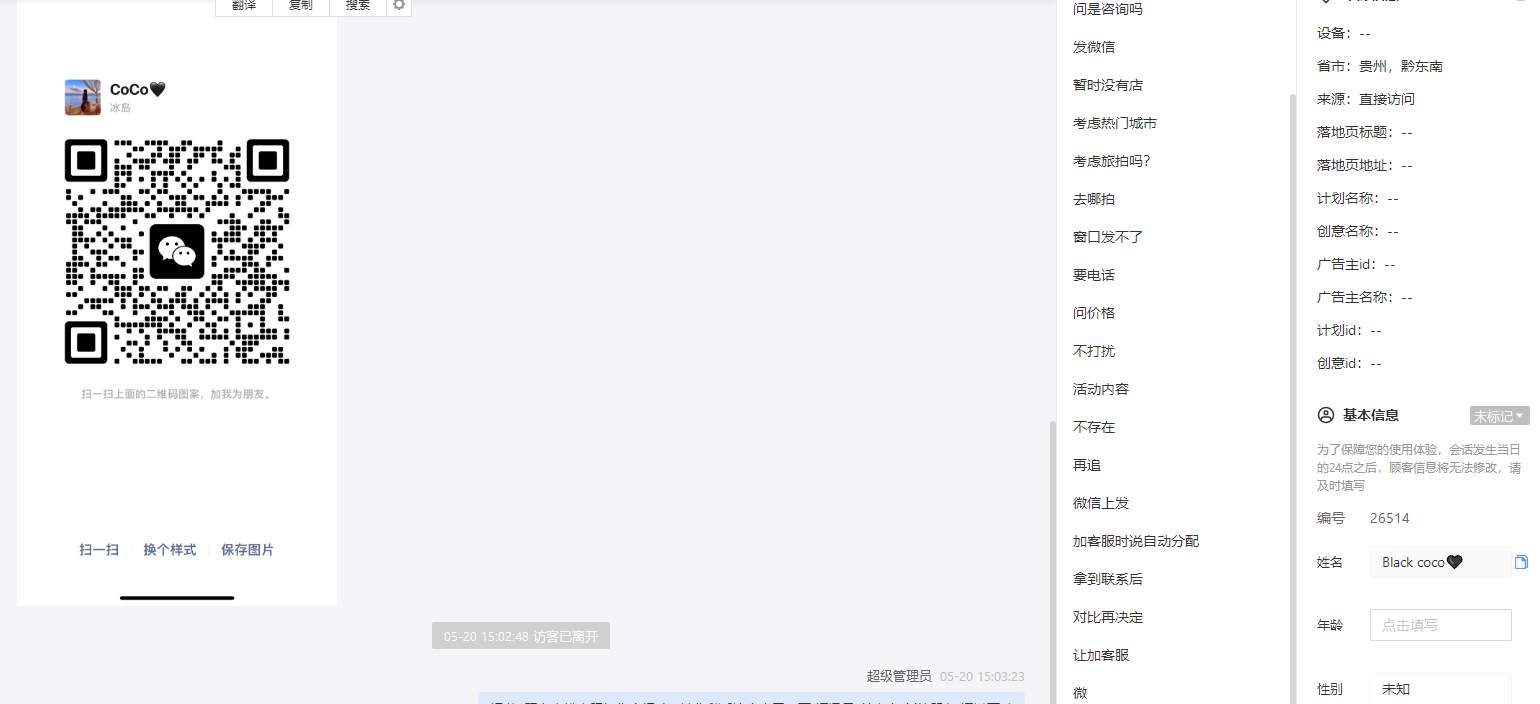Select quick reply 让加客服
Image resolution: width=1540 pixels, height=704 pixels.
point(1101,655)
